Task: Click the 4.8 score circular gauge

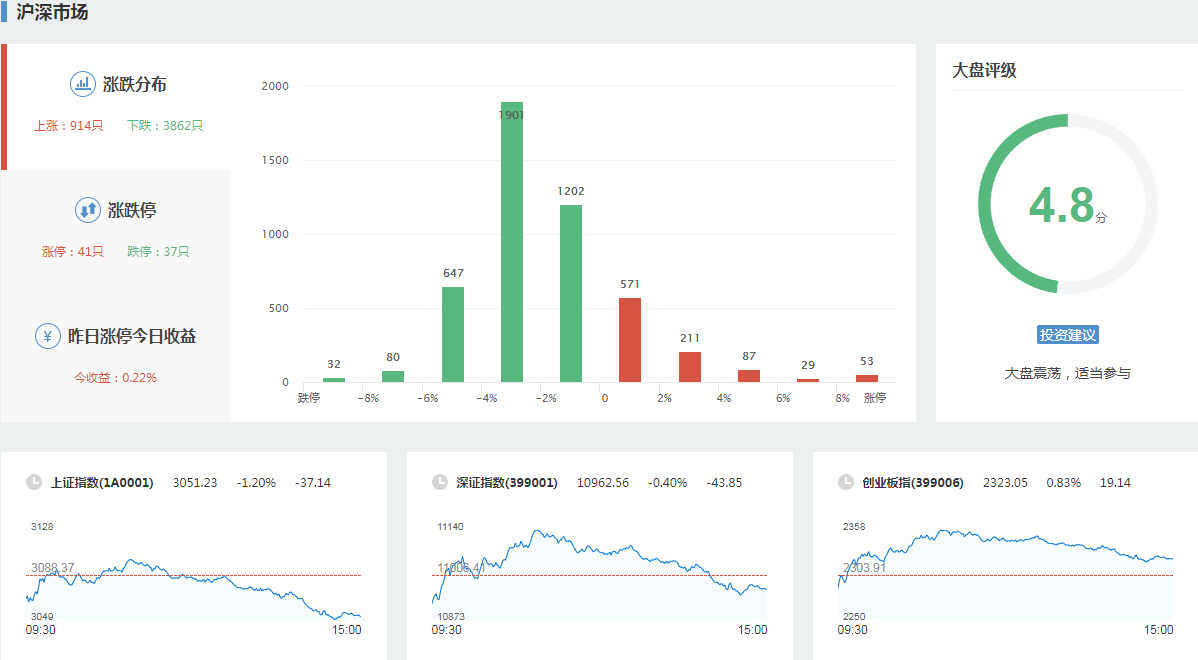Action: point(1067,204)
